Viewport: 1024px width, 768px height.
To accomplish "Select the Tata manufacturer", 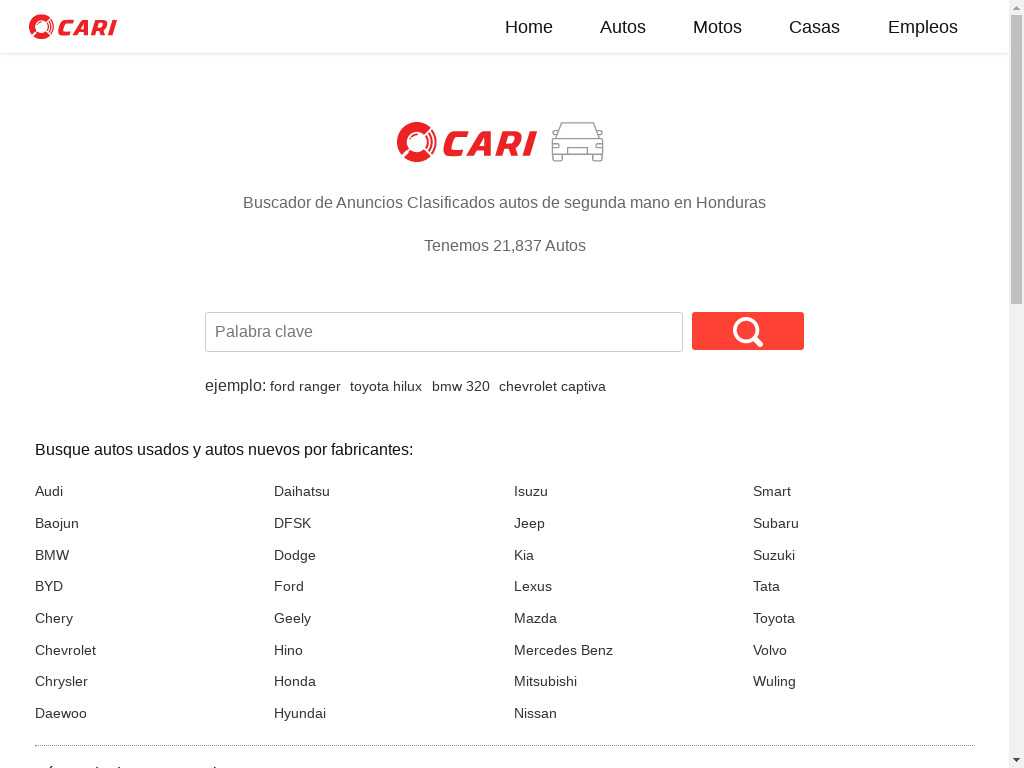I will pos(766,586).
